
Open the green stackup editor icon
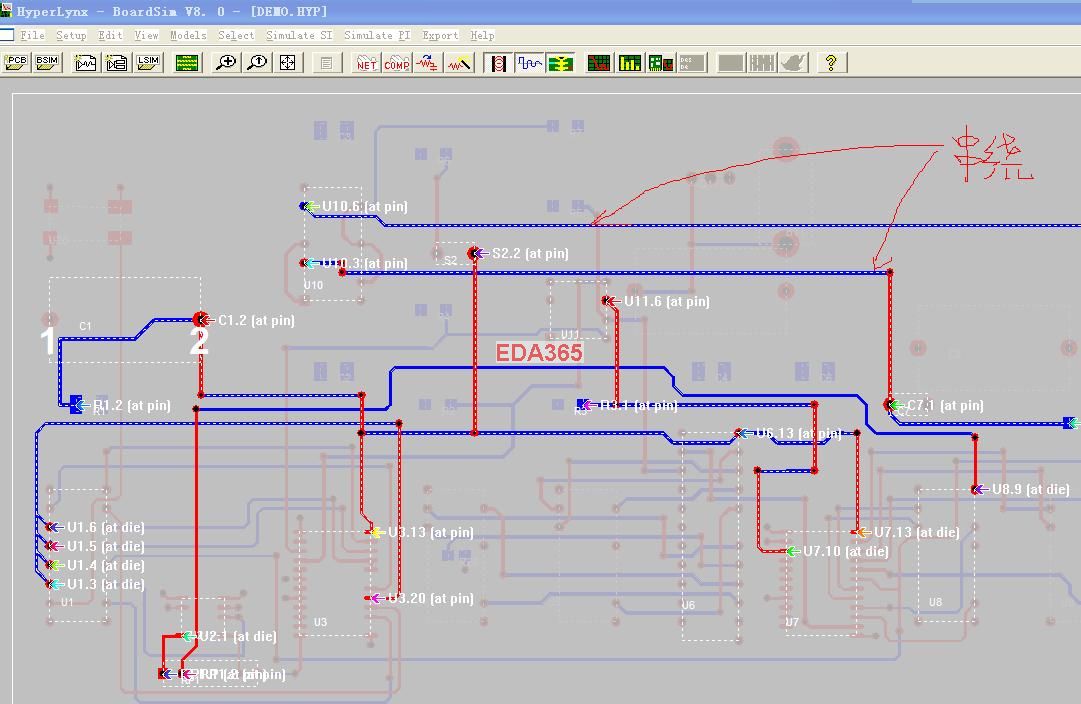(x=187, y=63)
